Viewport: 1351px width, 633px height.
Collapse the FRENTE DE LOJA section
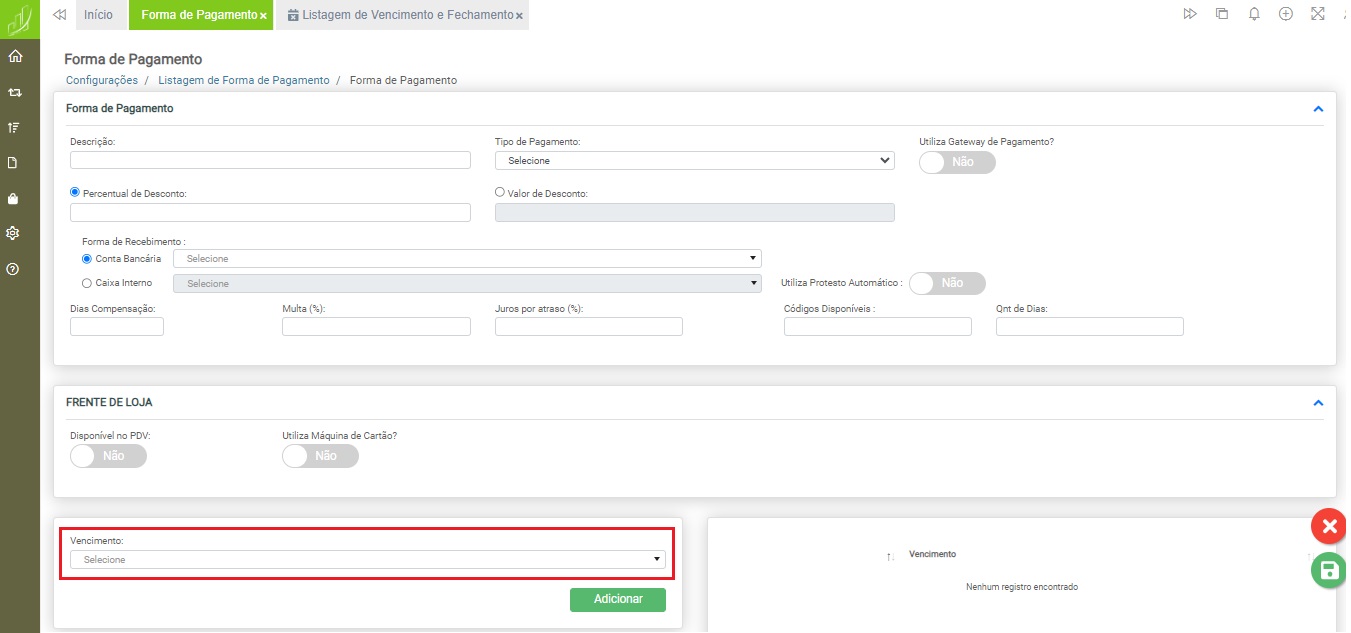click(1318, 403)
